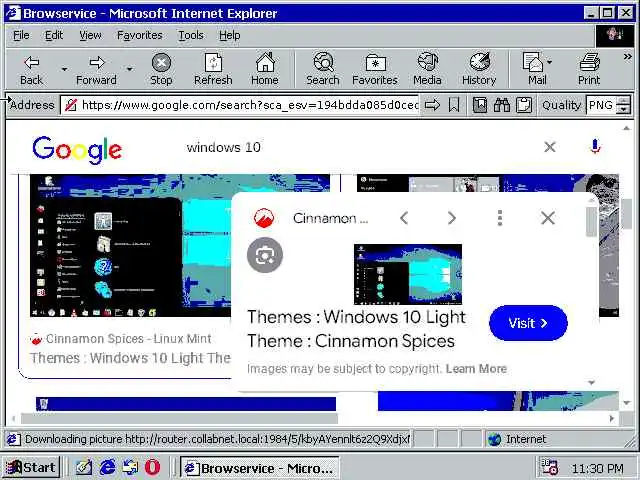Image resolution: width=640 pixels, height=480 pixels.
Task: Click the Learn More copyright link
Action: (476, 369)
